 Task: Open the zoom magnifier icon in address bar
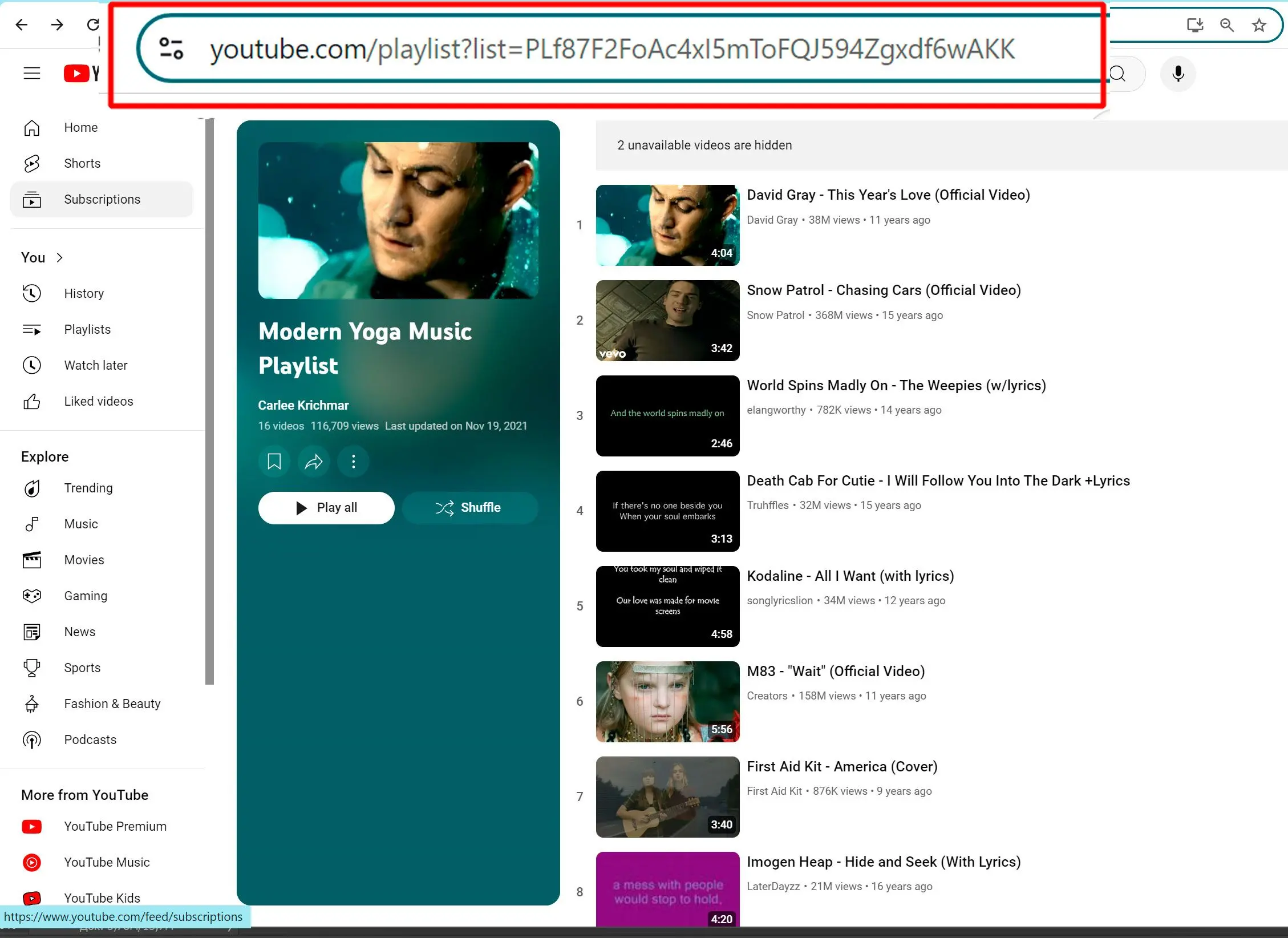(1227, 25)
